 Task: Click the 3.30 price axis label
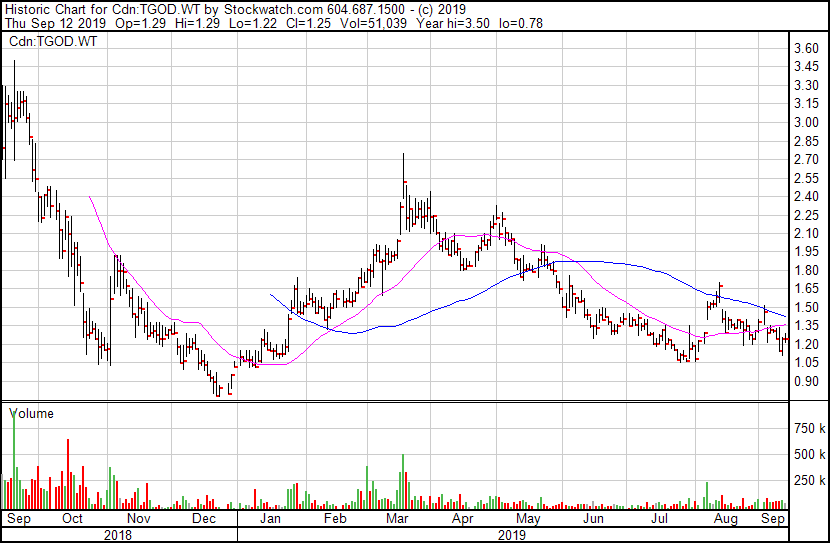807,85
